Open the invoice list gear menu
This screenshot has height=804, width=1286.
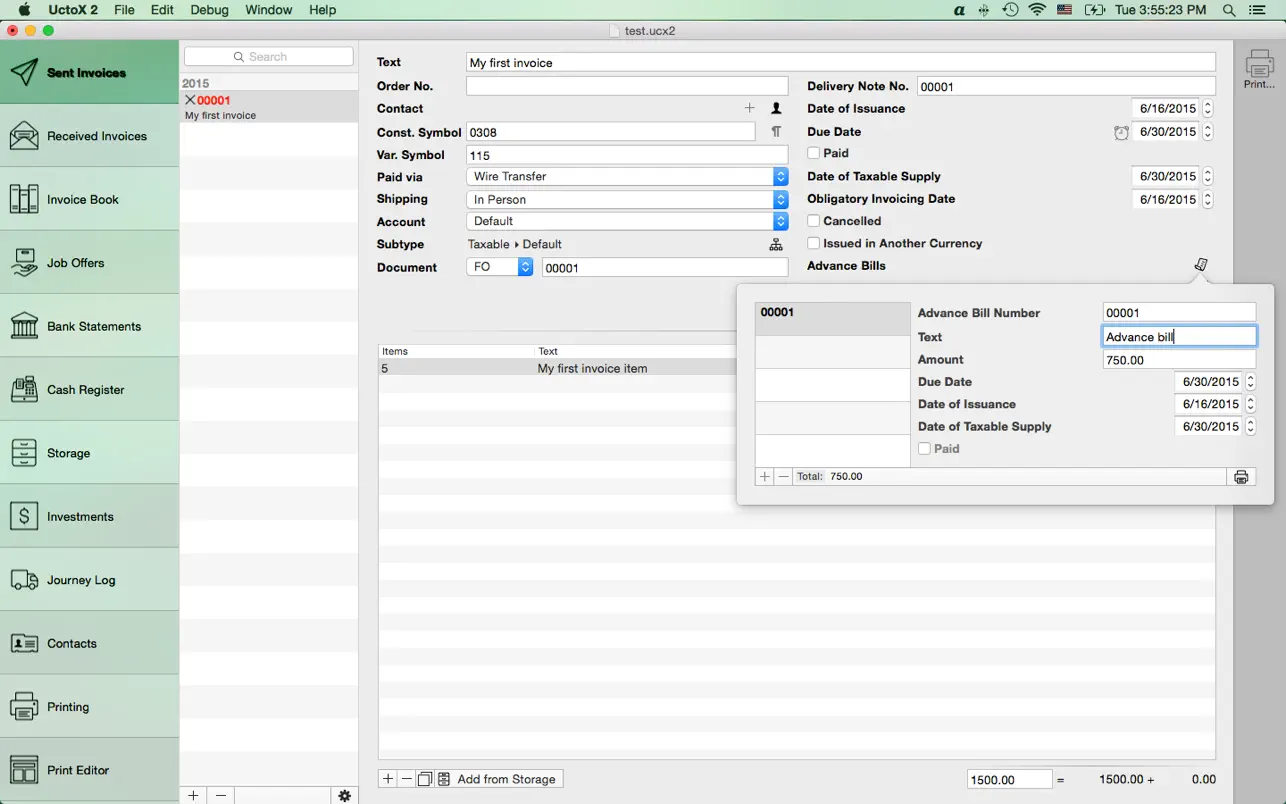(344, 795)
